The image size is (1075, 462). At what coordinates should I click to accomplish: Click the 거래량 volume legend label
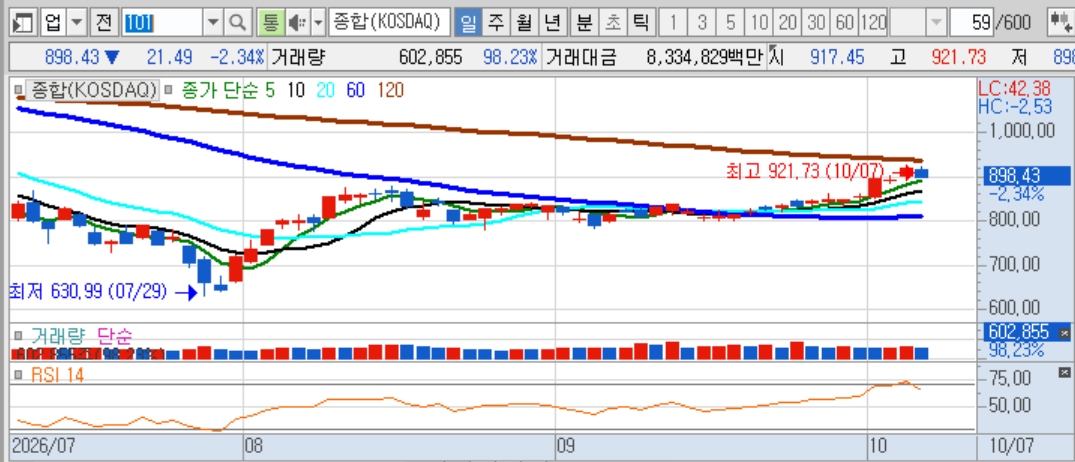point(58,336)
